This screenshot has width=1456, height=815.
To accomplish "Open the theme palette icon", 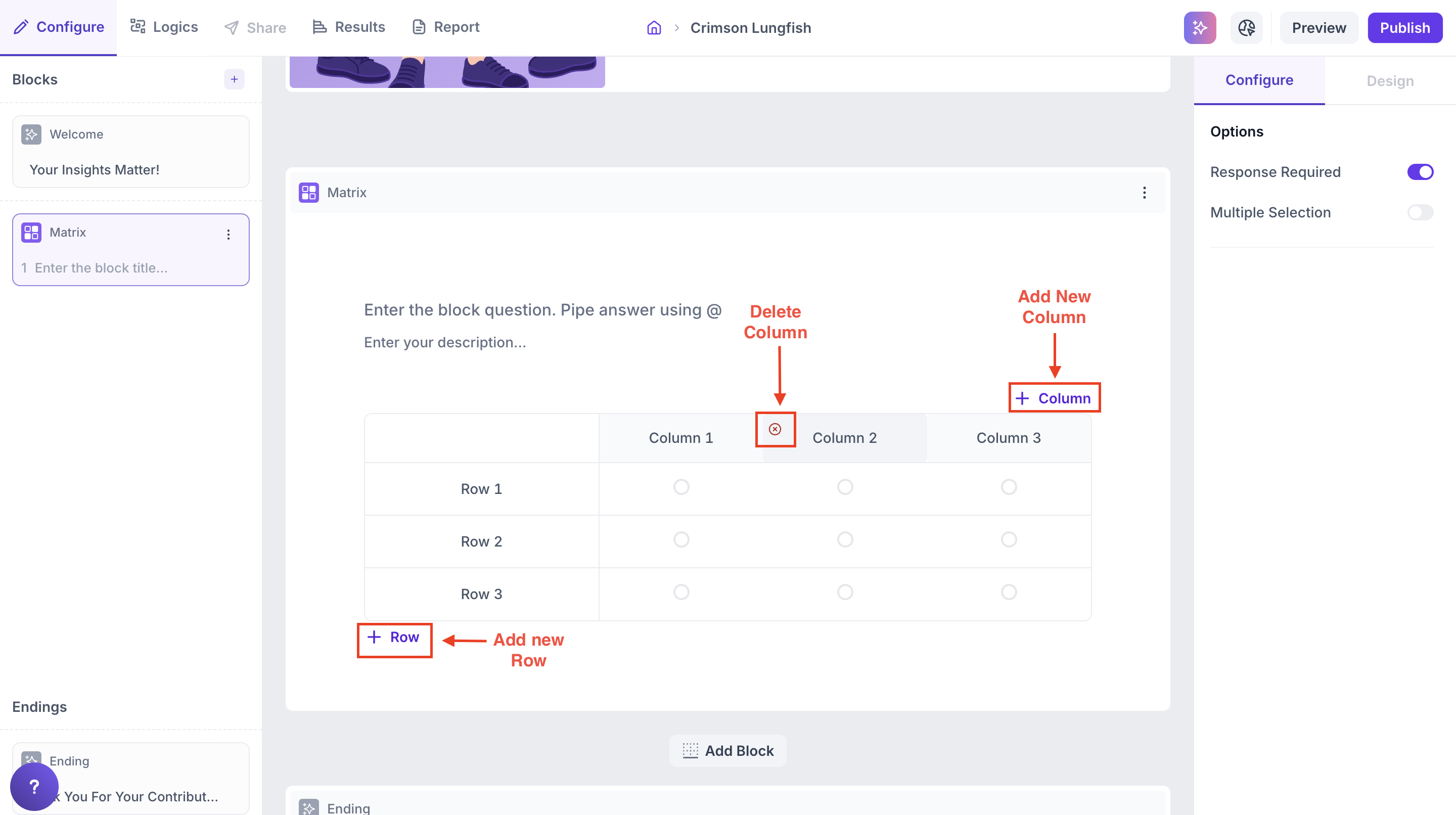I will click(1246, 28).
